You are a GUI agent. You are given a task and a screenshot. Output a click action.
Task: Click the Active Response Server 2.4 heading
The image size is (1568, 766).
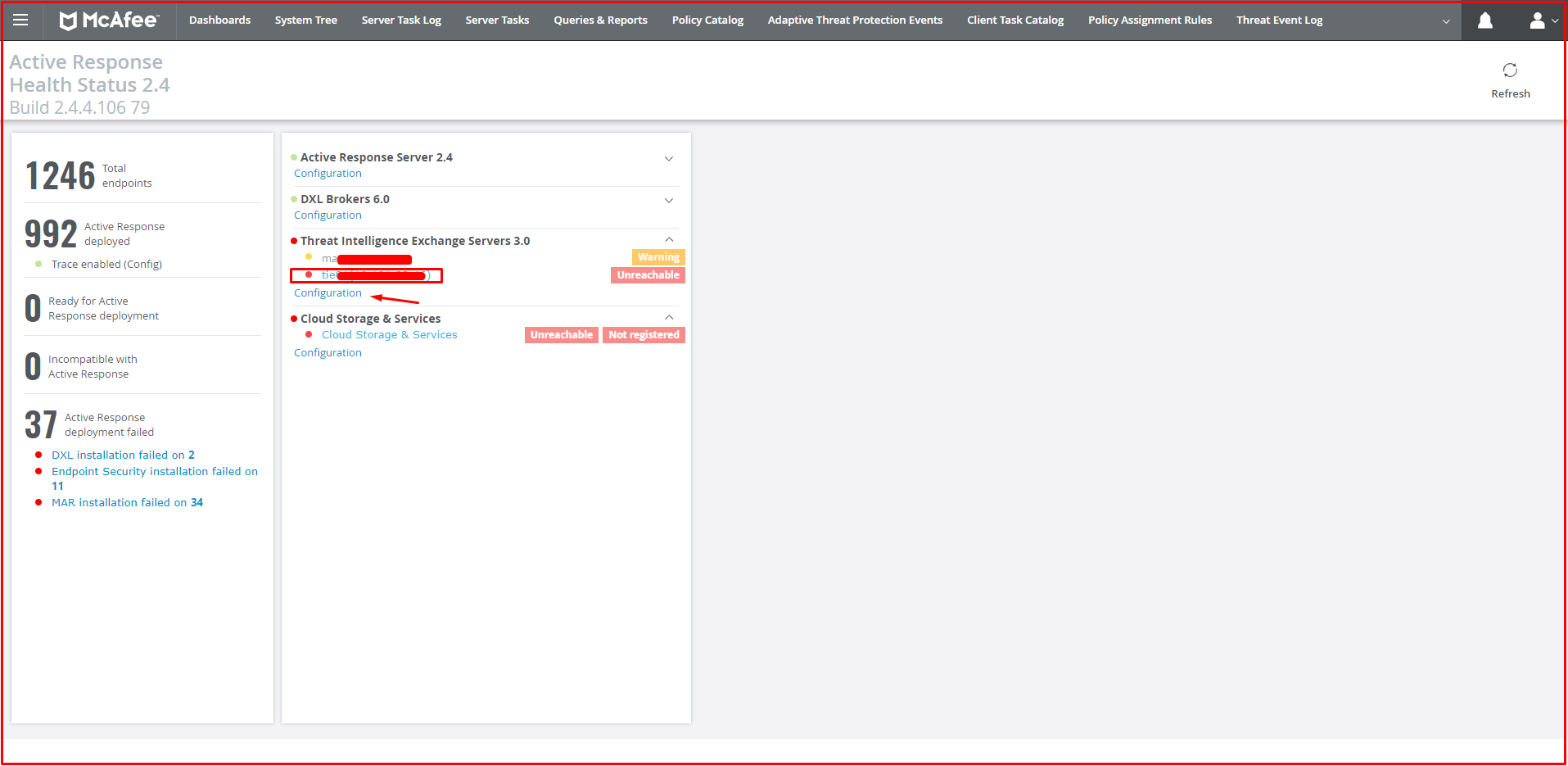(376, 157)
